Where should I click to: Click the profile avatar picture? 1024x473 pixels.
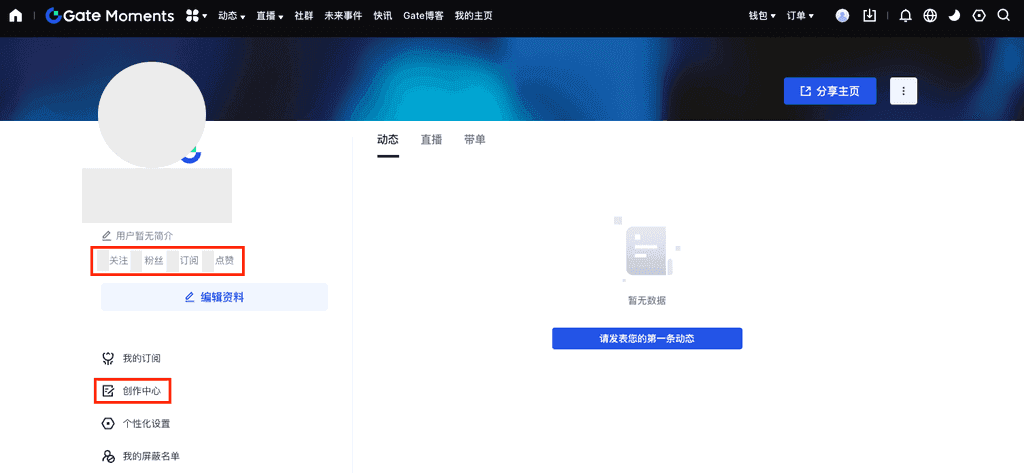tap(151, 115)
